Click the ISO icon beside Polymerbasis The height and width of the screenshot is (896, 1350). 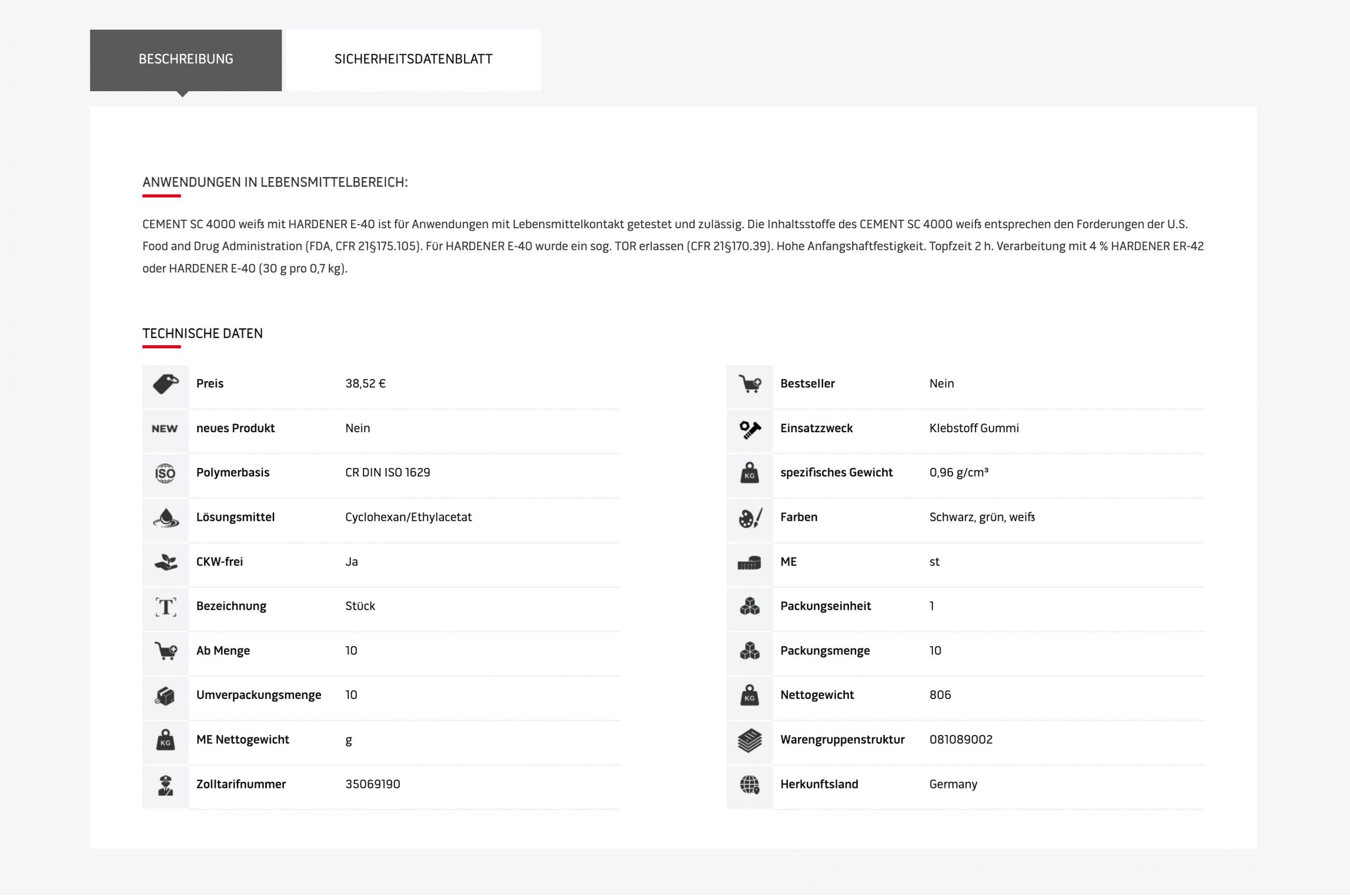165,473
